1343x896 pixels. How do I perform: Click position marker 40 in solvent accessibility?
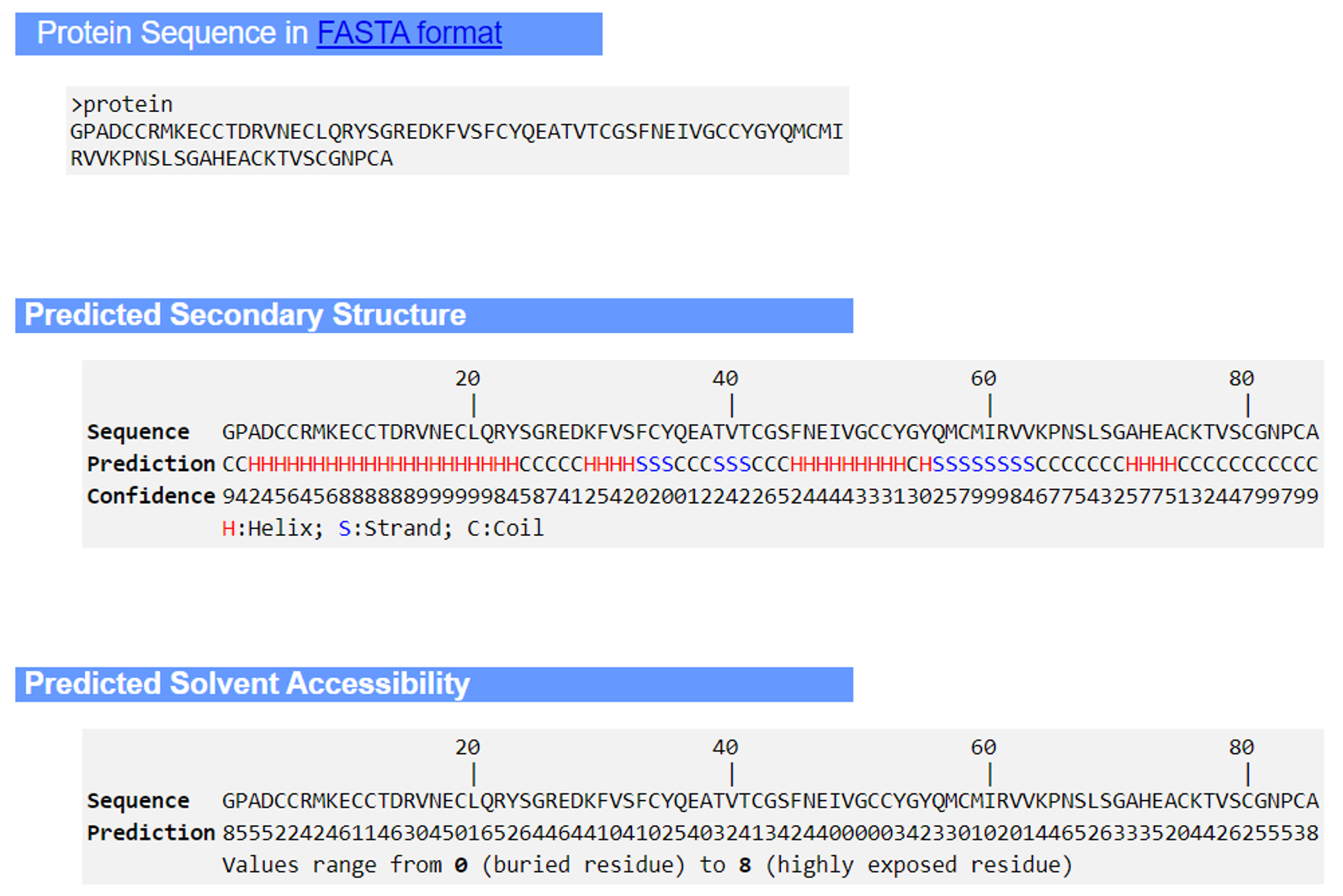pos(725,747)
